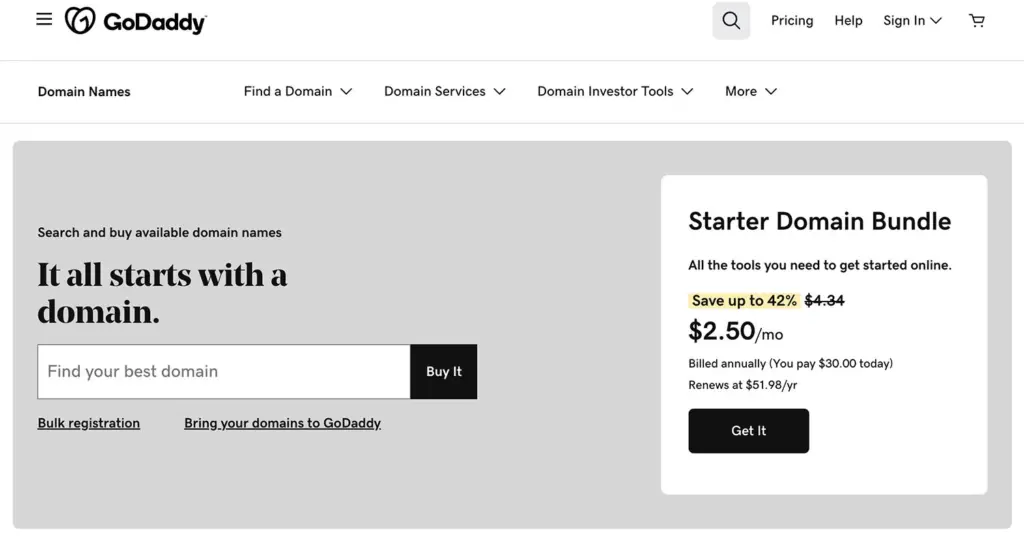This screenshot has height=543, width=1024.
Task: Go to the Pricing page
Action: click(792, 21)
